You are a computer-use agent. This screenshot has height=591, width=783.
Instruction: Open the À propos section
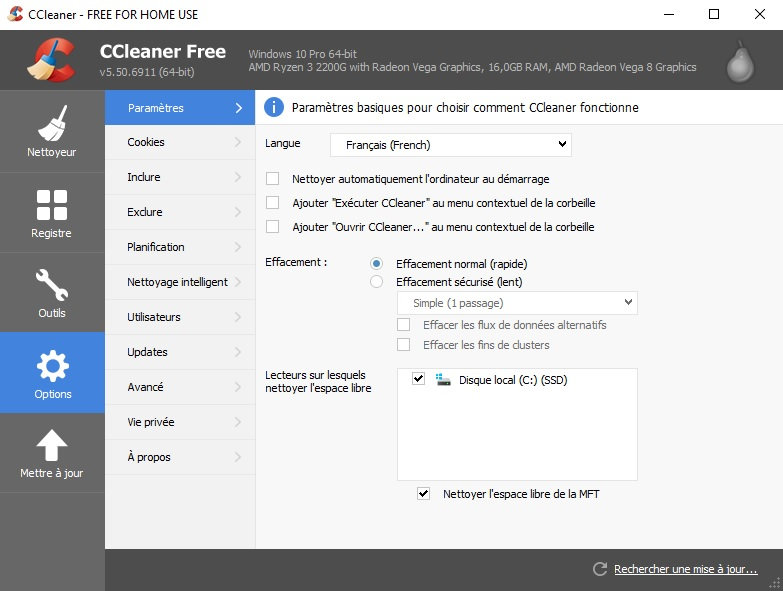(180, 457)
